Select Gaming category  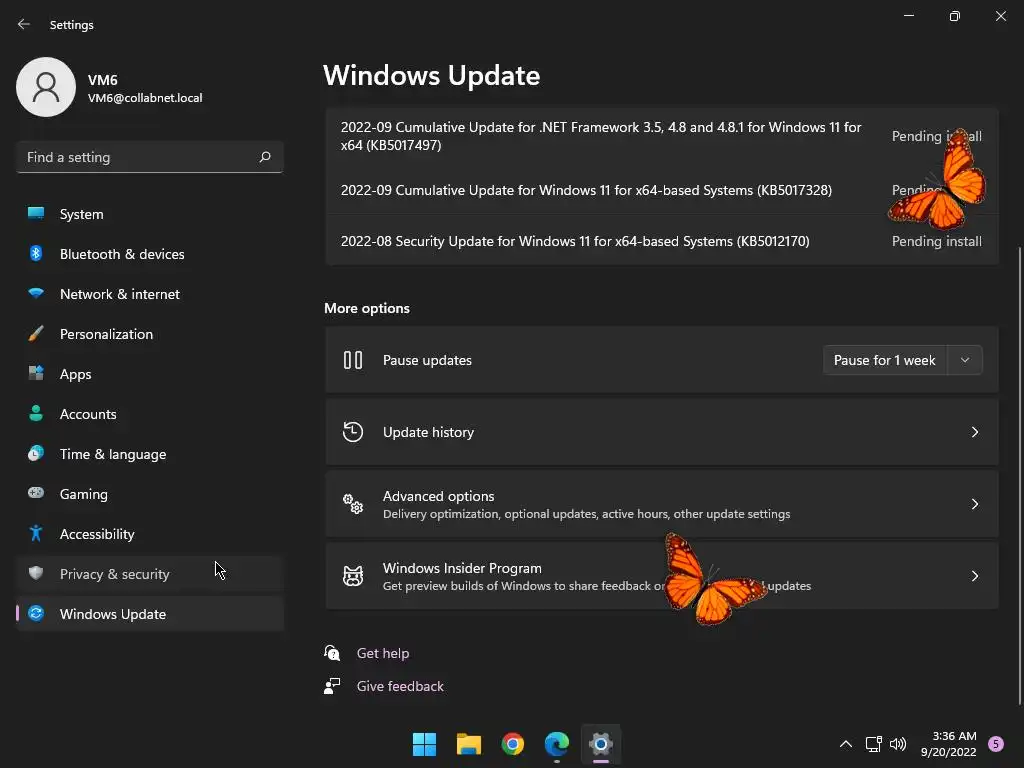pyautogui.click(x=150, y=494)
